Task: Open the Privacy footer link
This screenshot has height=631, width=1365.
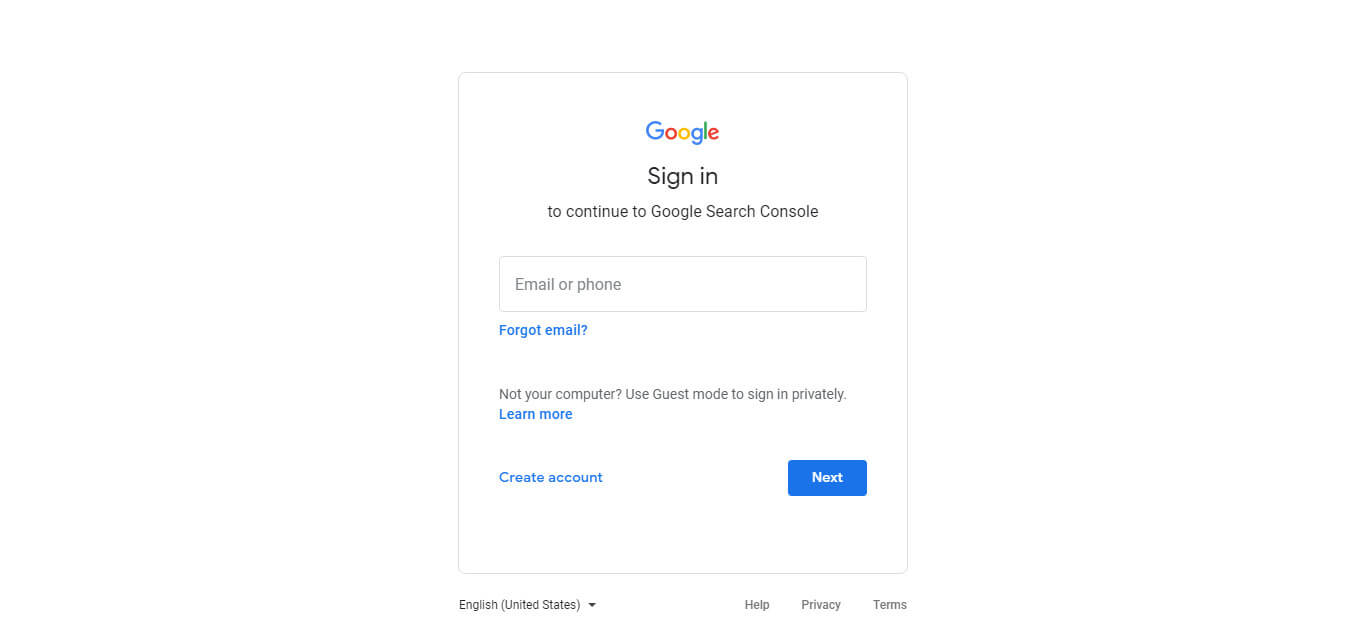Action: (821, 605)
